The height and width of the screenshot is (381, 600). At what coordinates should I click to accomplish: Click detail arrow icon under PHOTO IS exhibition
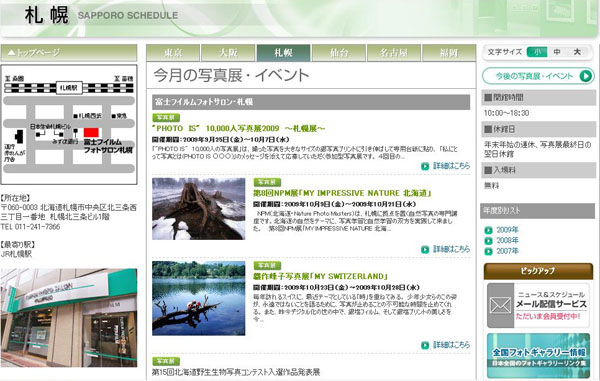(425, 166)
